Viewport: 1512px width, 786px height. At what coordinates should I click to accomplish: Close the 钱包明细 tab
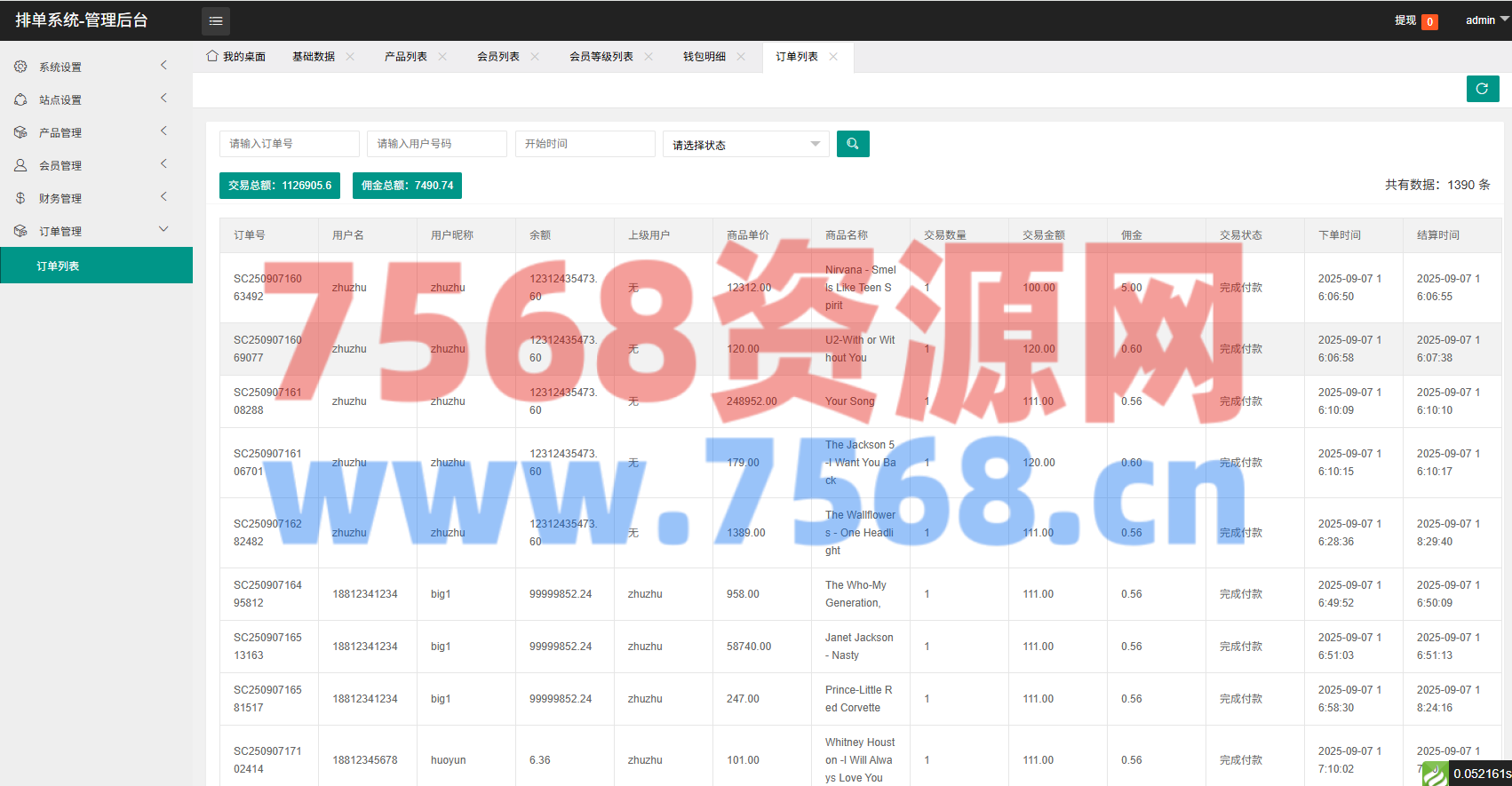pos(741,57)
